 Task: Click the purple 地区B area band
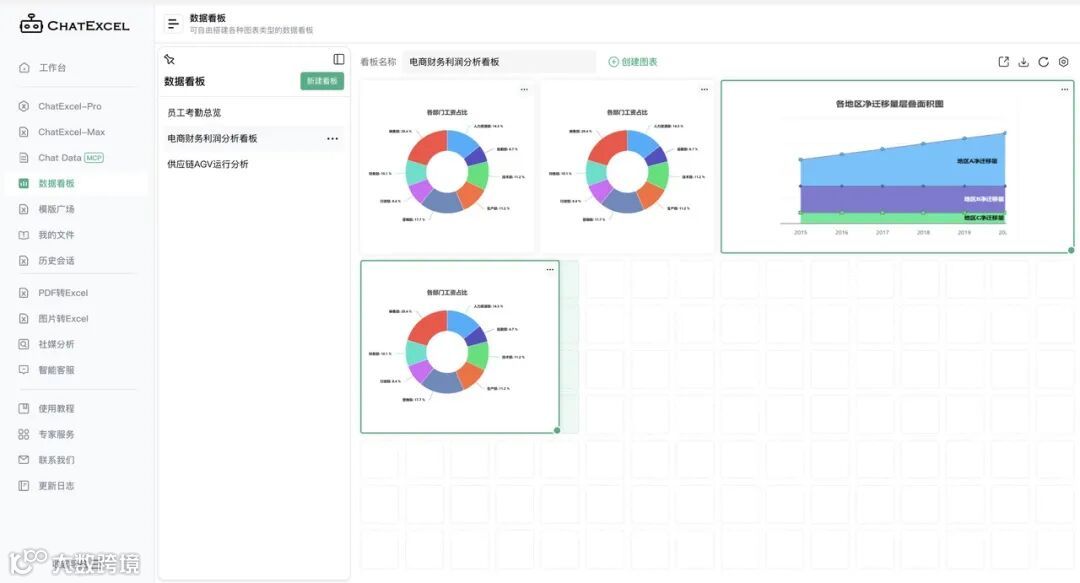[x=902, y=198]
